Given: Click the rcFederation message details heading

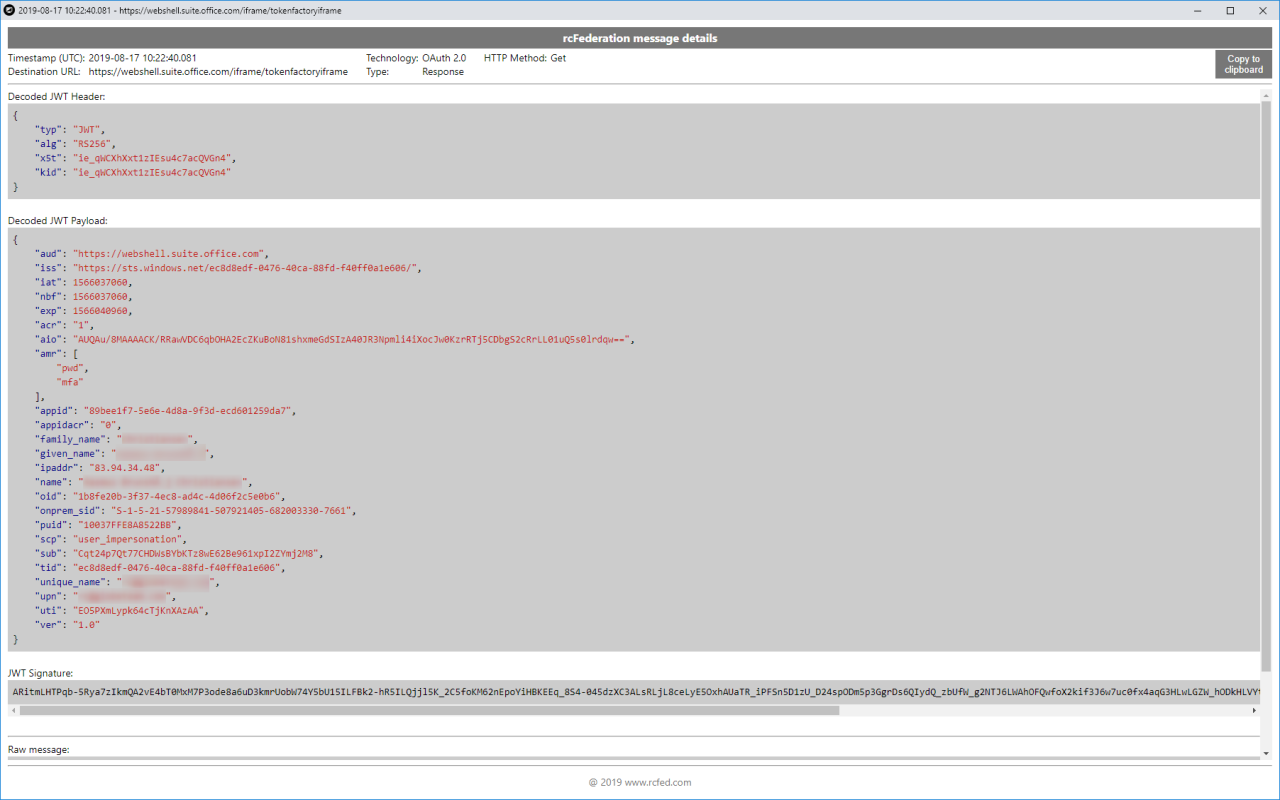Looking at the screenshot, I should (640, 38).
